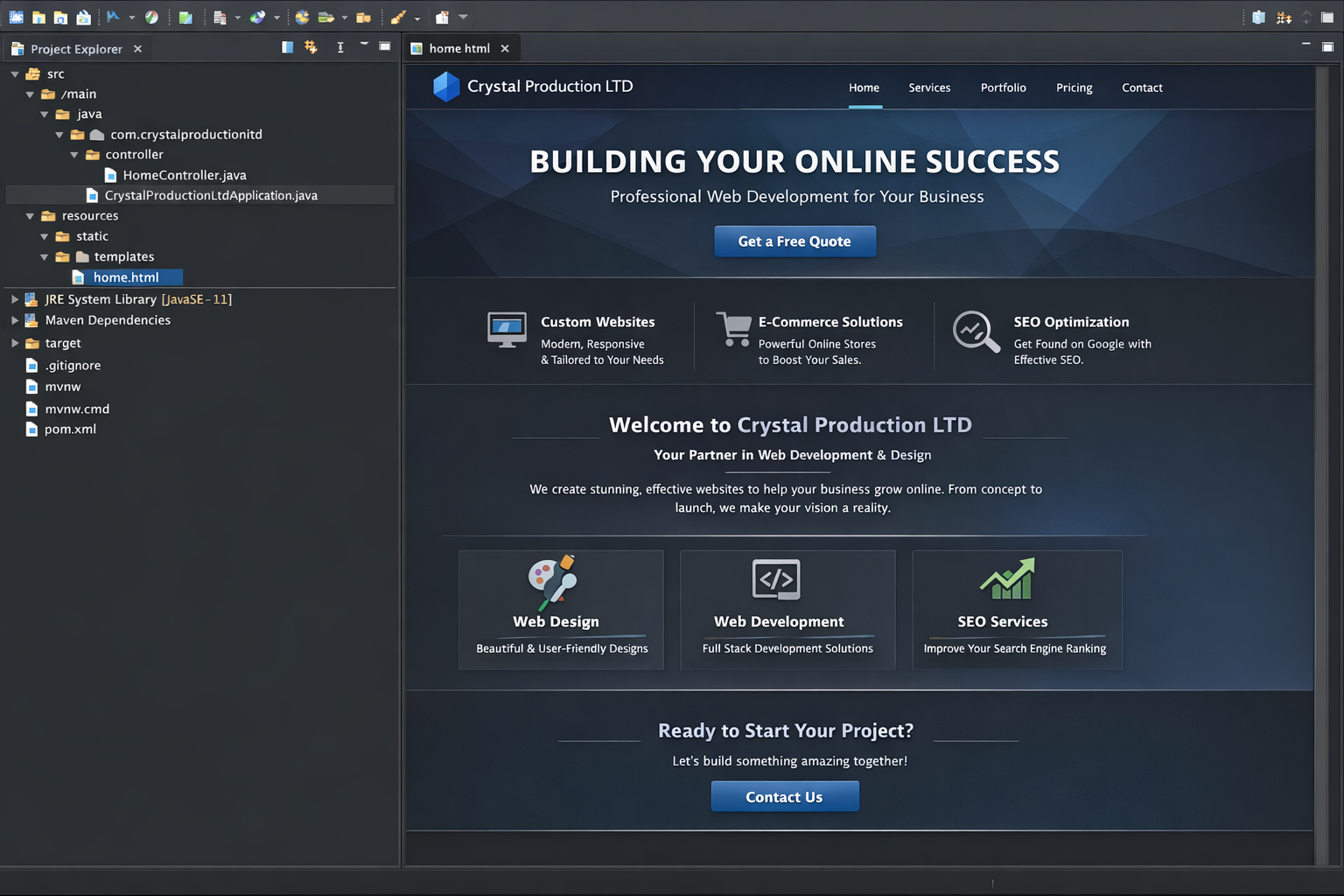Collapse the controller folder arrow
The width and height of the screenshot is (1344, 896).
[74, 155]
